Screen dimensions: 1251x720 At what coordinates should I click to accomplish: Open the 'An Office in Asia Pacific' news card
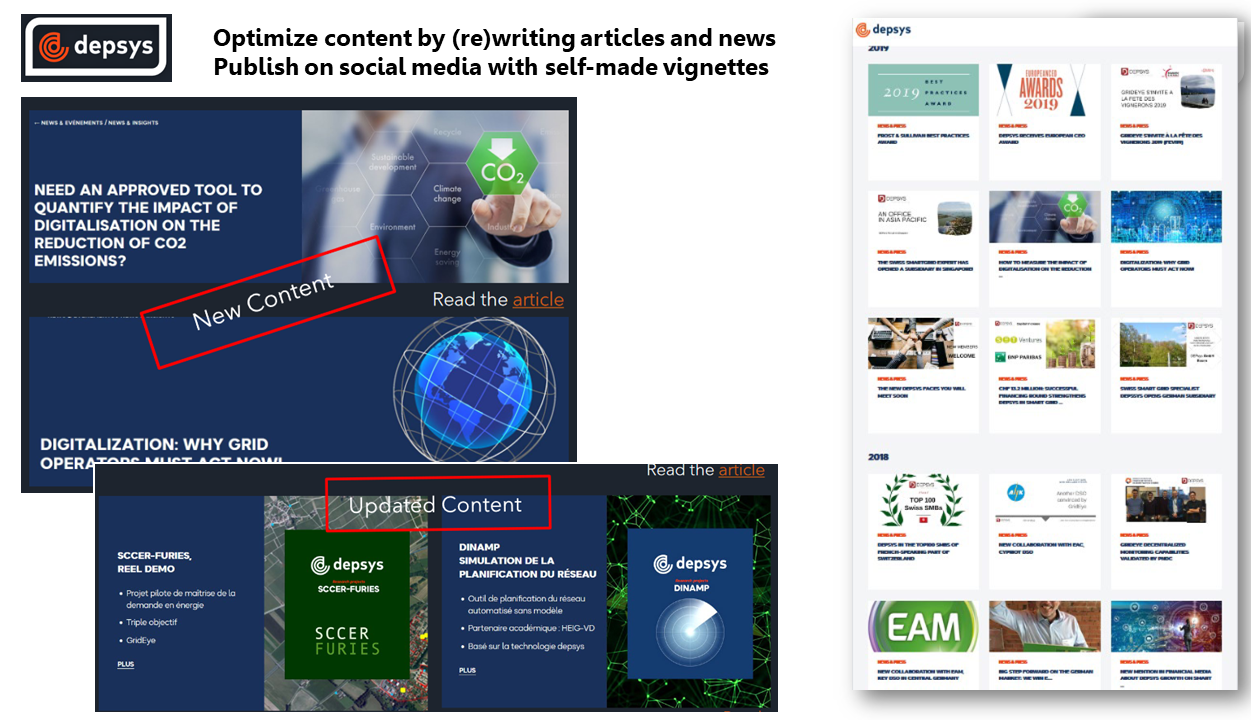(x=923, y=217)
